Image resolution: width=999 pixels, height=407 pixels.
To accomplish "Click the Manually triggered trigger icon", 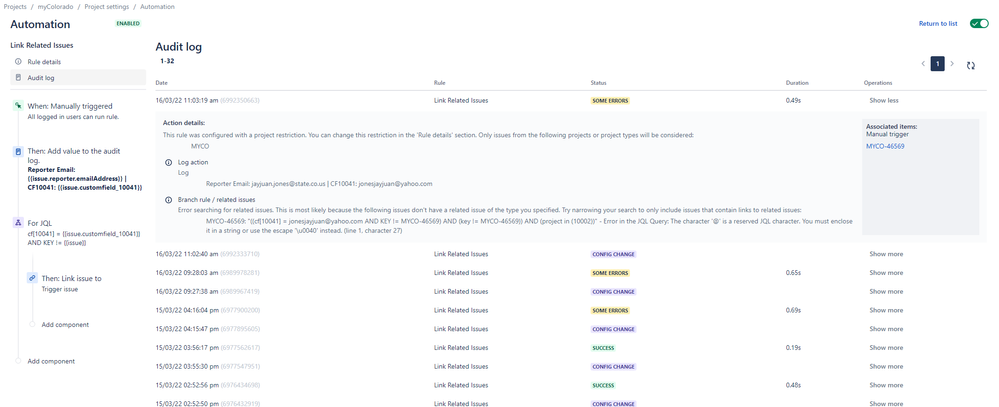I will (18, 106).
